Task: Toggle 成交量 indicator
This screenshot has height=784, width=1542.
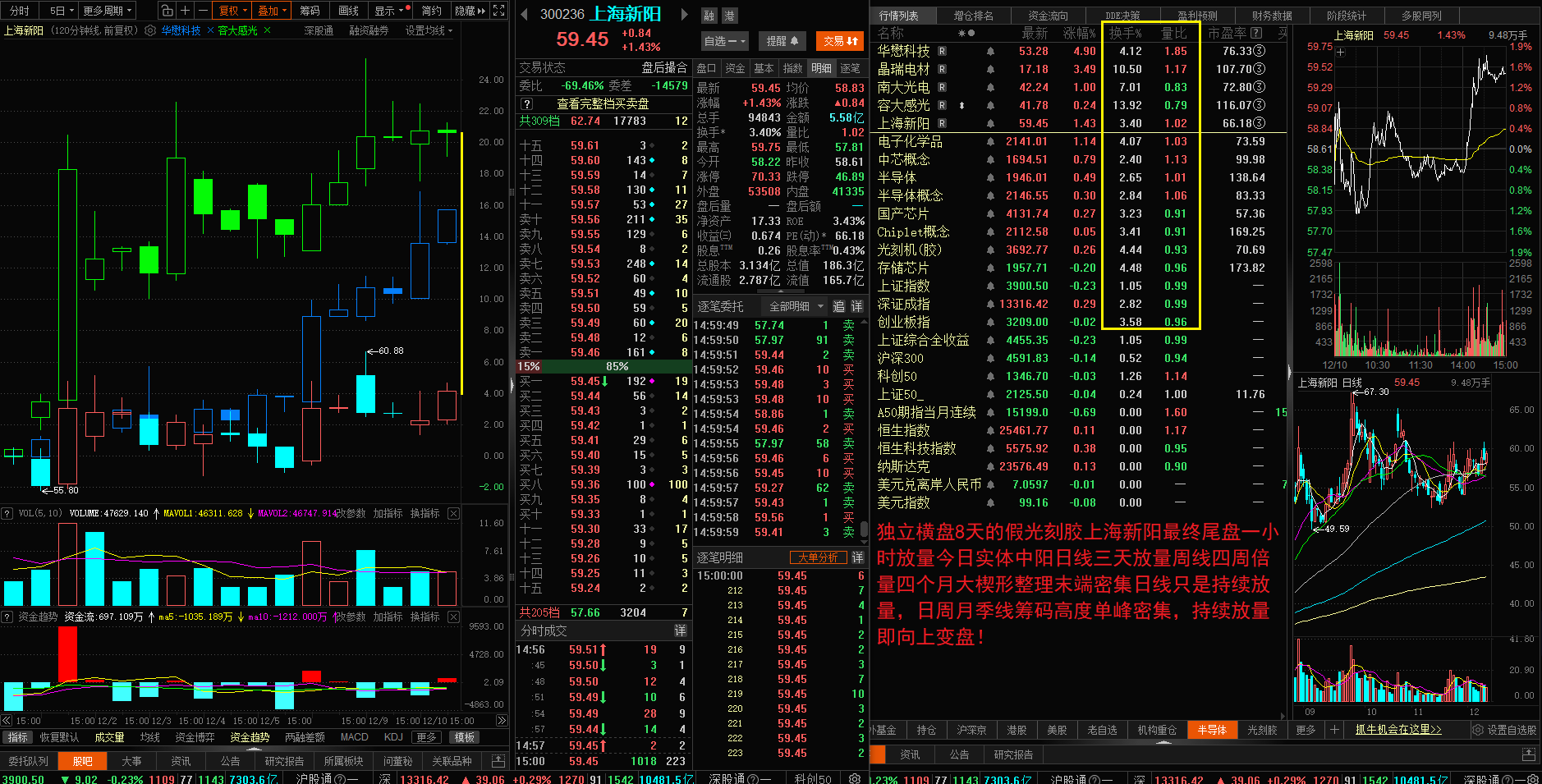Action: tap(109, 737)
